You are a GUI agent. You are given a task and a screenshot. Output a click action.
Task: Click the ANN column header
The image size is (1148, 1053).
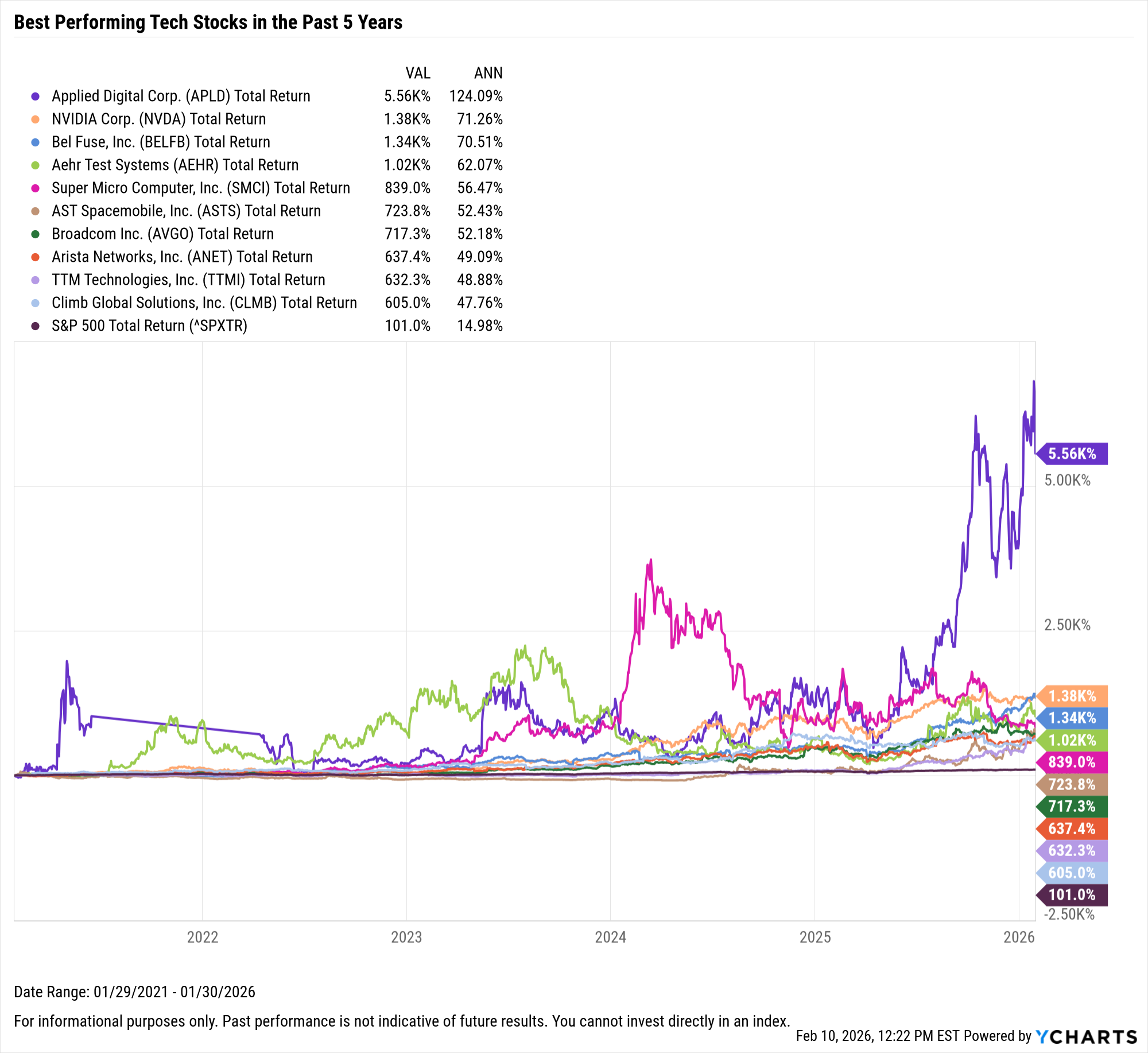[x=488, y=73]
